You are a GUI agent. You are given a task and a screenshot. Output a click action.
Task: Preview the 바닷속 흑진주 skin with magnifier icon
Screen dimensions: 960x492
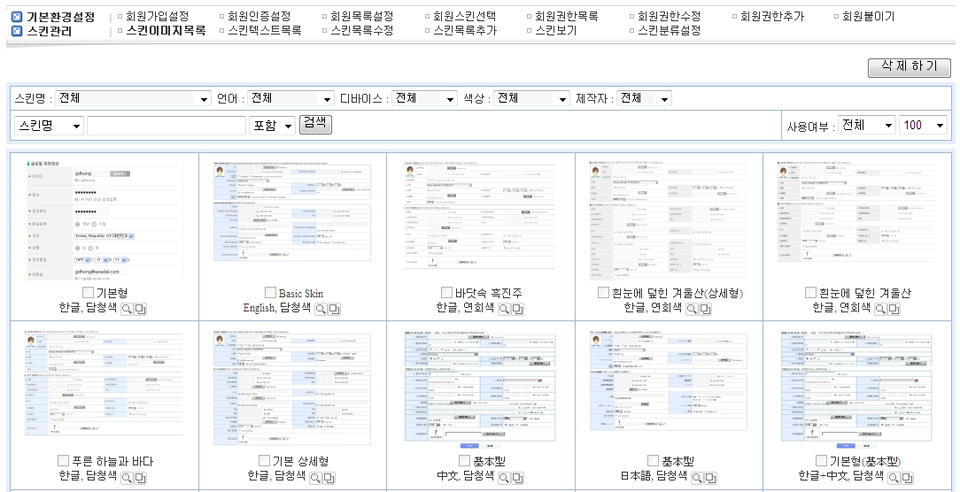pyautogui.click(x=505, y=309)
